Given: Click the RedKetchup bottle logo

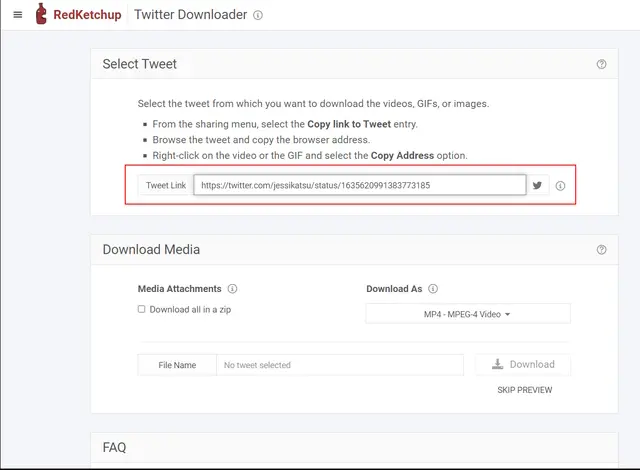Looking at the screenshot, I should click(41, 15).
